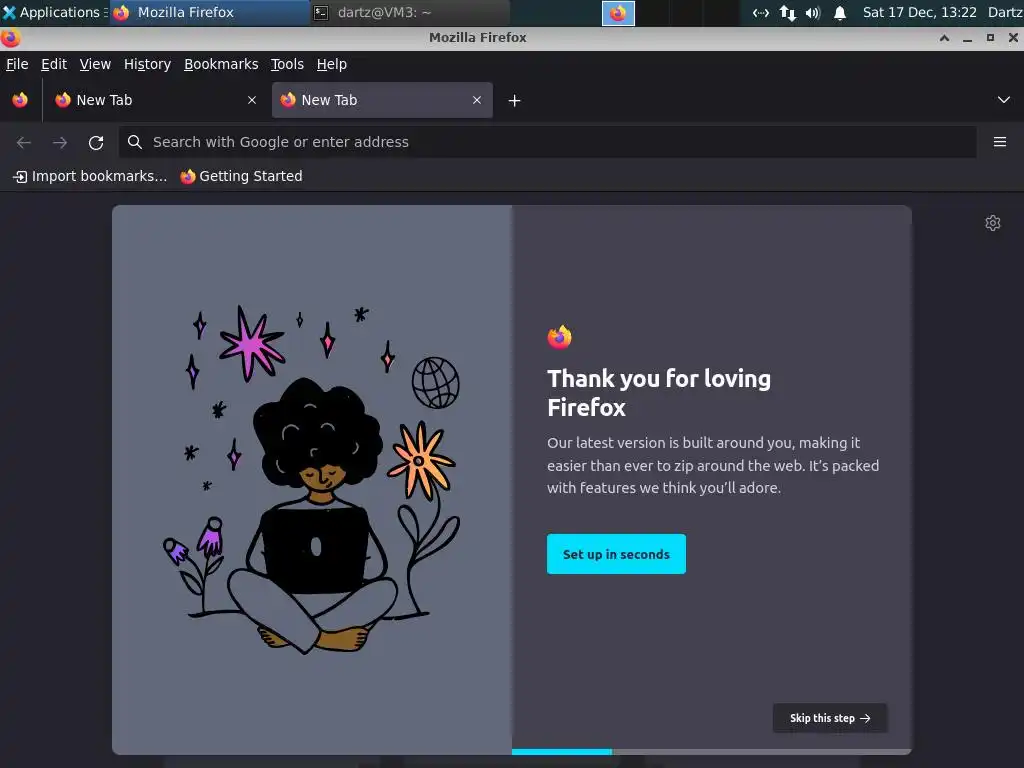Reload the current page
The height and width of the screenshot is (768, 1024).
tap(96, 142)
